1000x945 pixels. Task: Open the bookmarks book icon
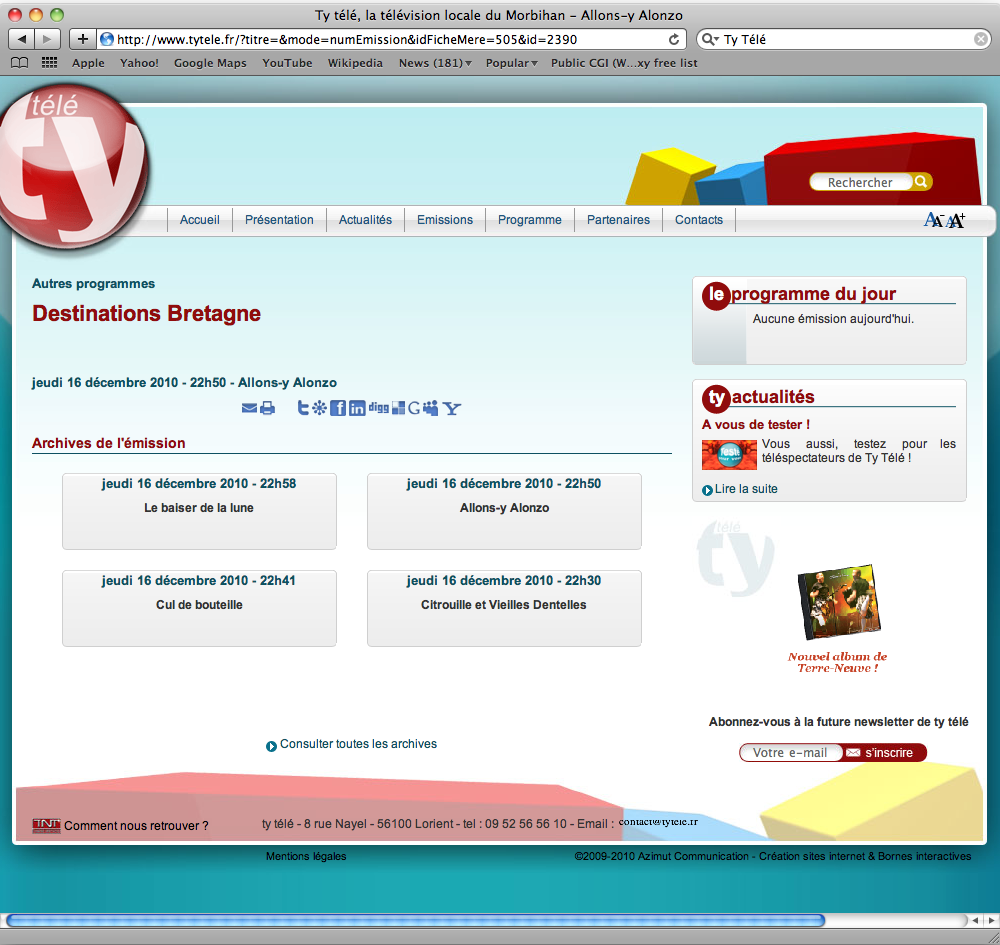point(20,62)
